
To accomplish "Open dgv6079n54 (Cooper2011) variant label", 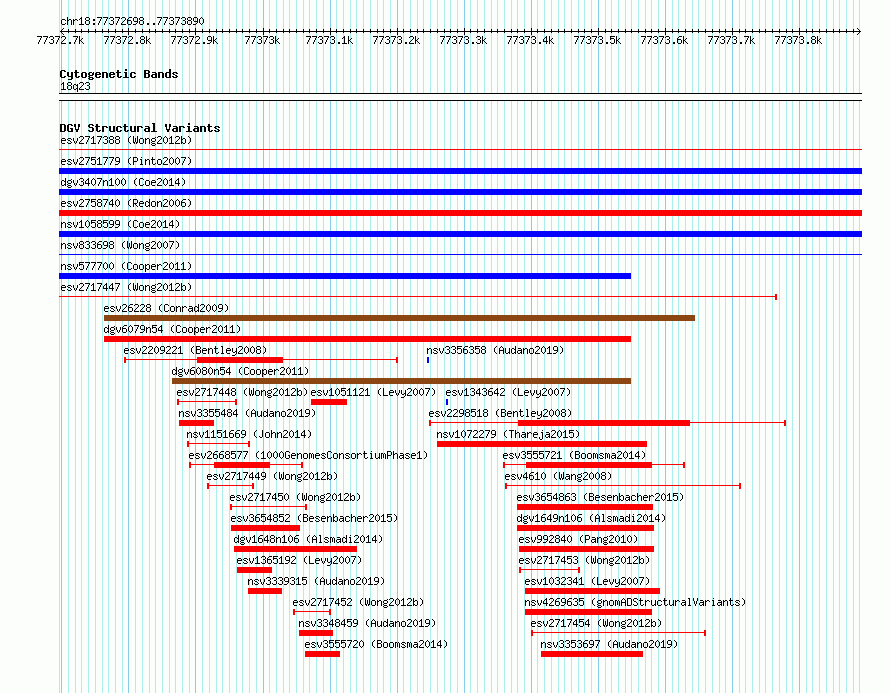I will coord(172,329).
